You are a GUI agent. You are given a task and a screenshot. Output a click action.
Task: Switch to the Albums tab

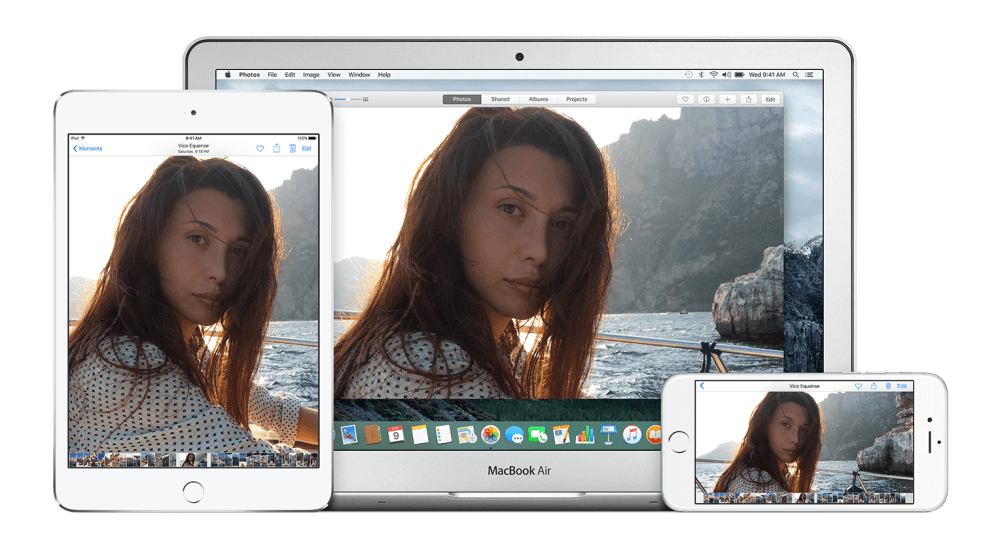click(538, 100)
